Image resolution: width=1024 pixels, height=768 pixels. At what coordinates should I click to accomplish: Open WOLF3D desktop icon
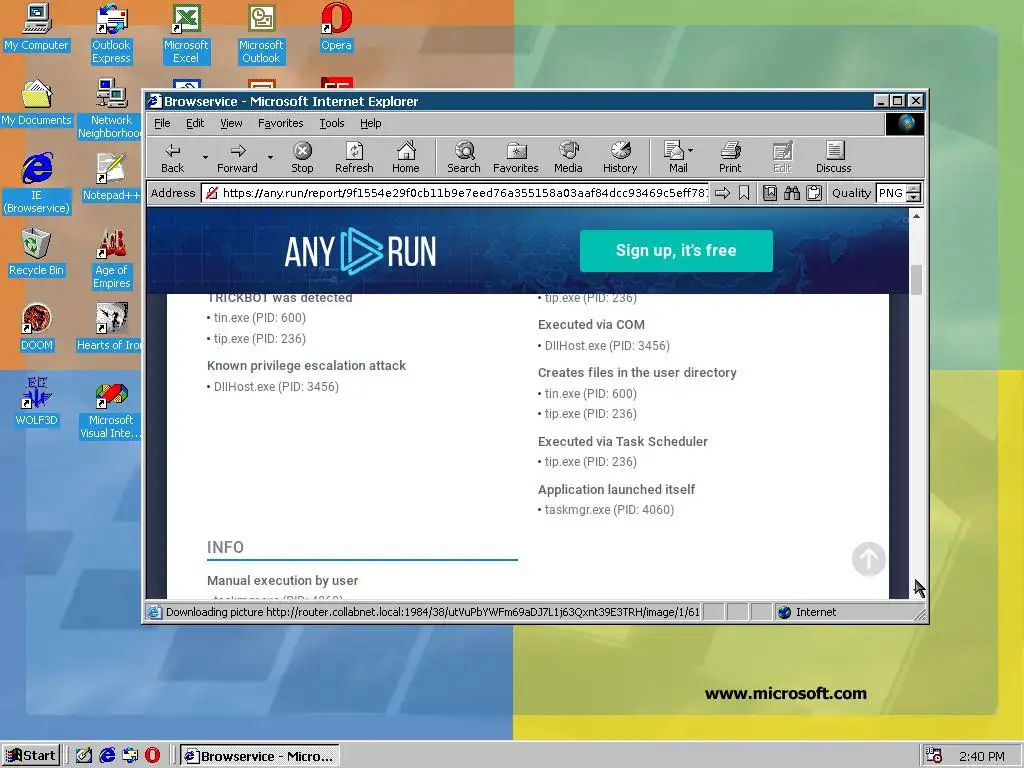37,402
